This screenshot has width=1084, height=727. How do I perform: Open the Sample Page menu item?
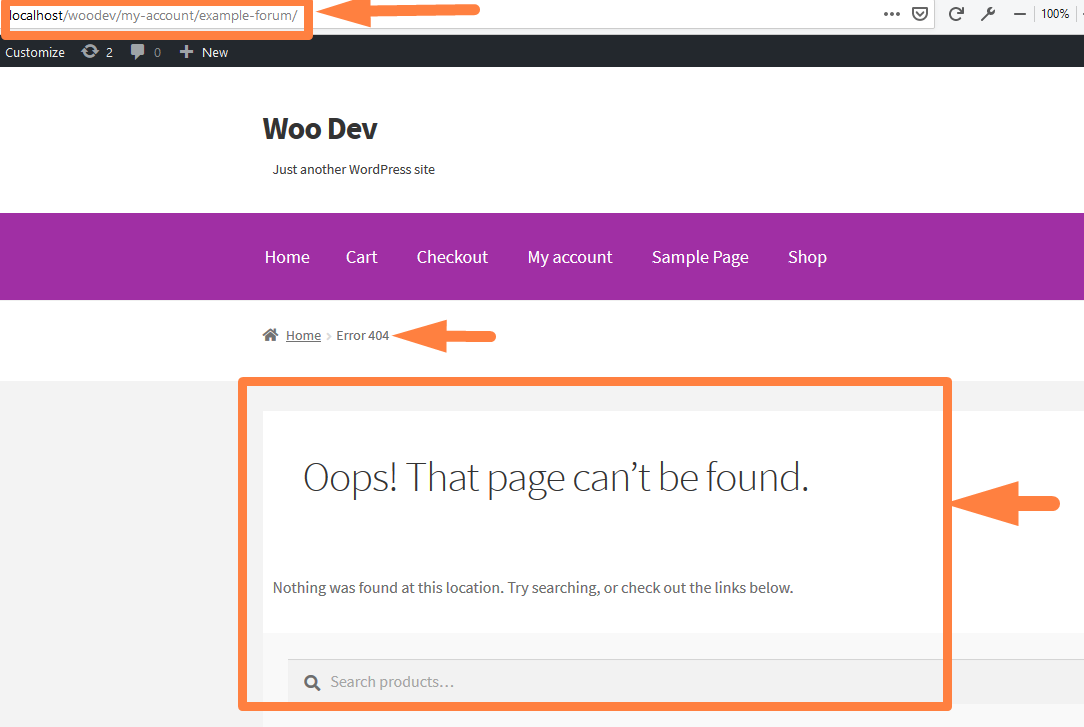point(700,257)
